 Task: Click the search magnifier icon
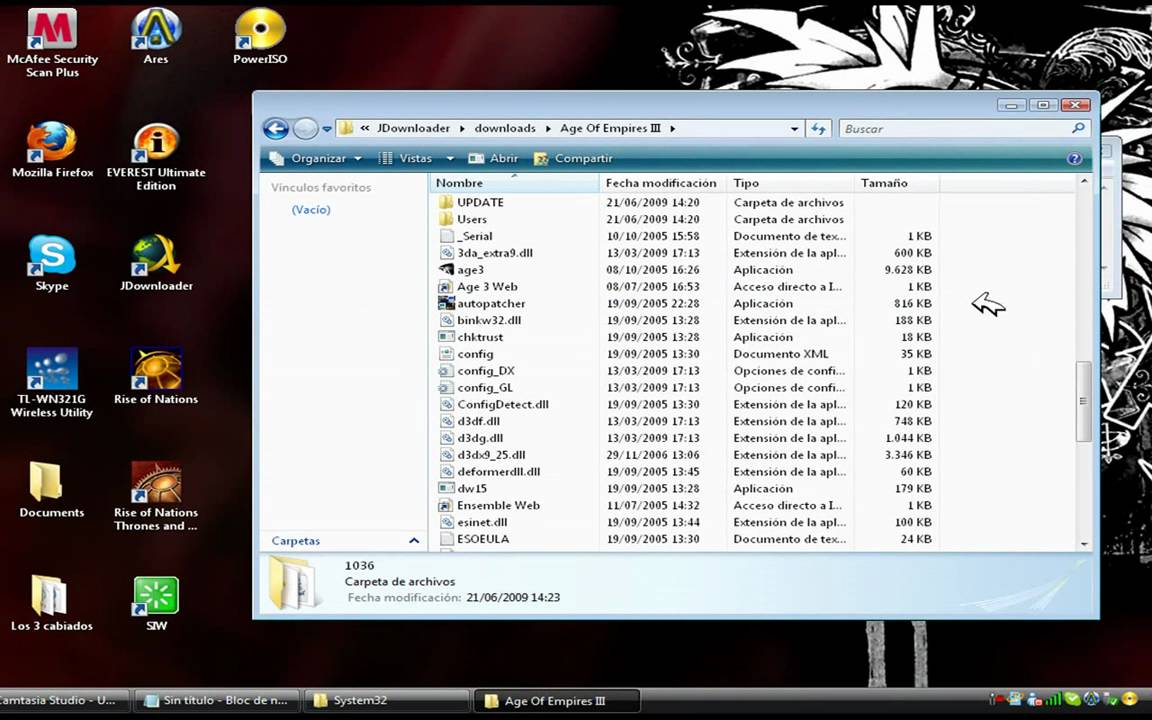[x=1078, y=128]
